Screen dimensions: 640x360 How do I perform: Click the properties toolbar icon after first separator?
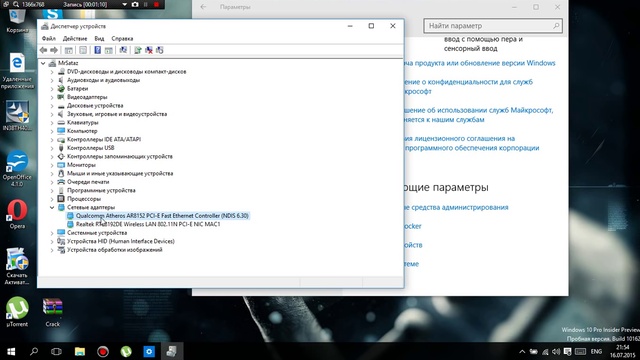click(x=83, y=50)
